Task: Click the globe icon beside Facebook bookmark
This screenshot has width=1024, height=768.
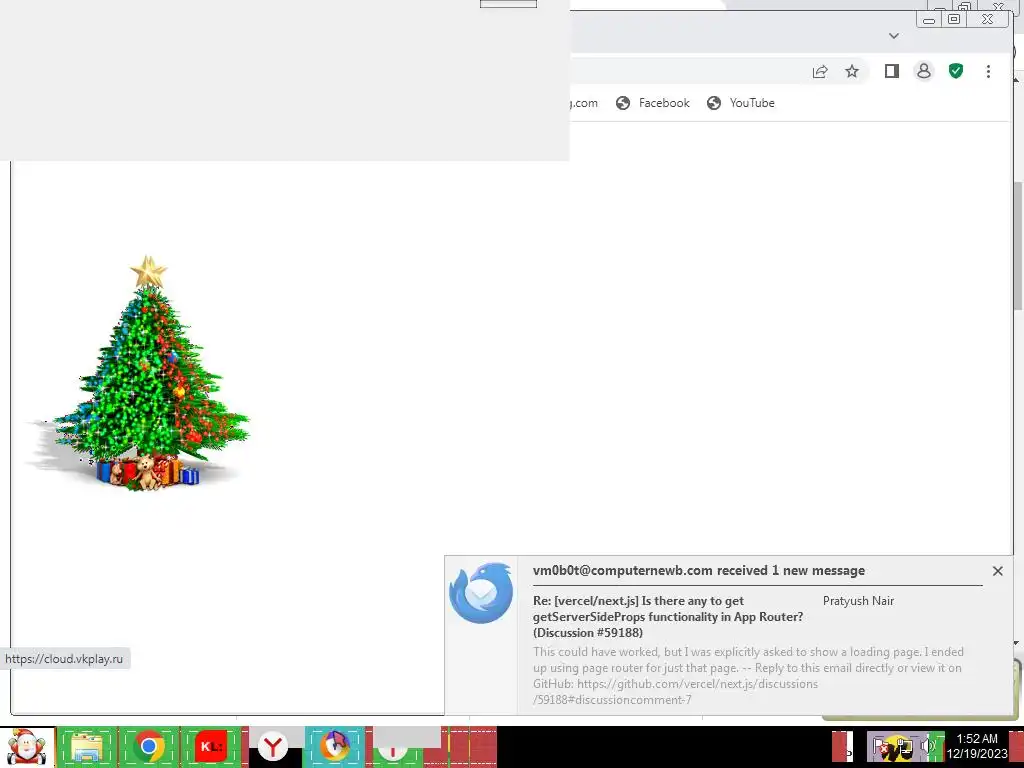Action: (x=623, y=103)
